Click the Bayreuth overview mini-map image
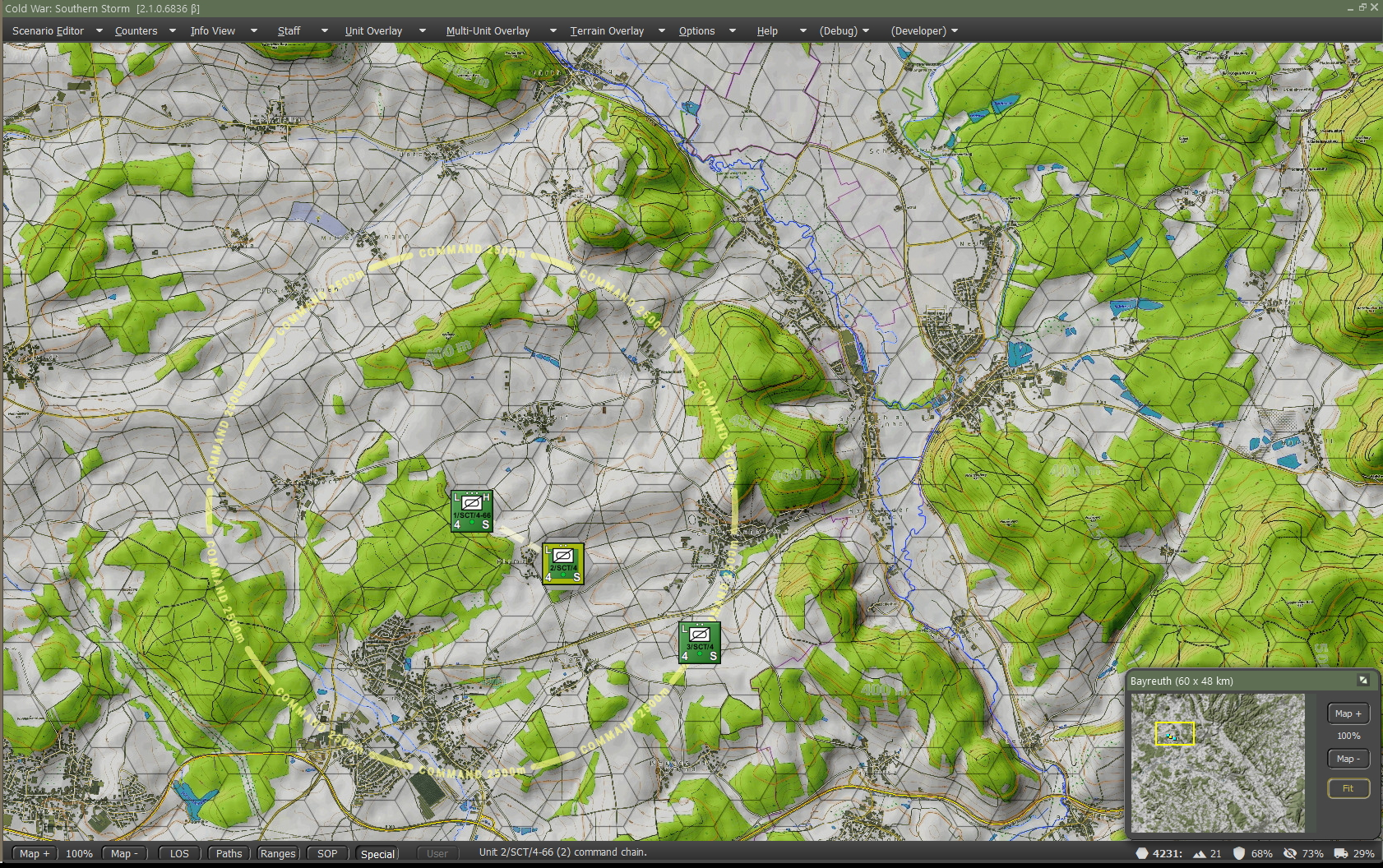The width and height of the screenshot is (1383, 868). pyautogui.click(x=1218, y=763)
